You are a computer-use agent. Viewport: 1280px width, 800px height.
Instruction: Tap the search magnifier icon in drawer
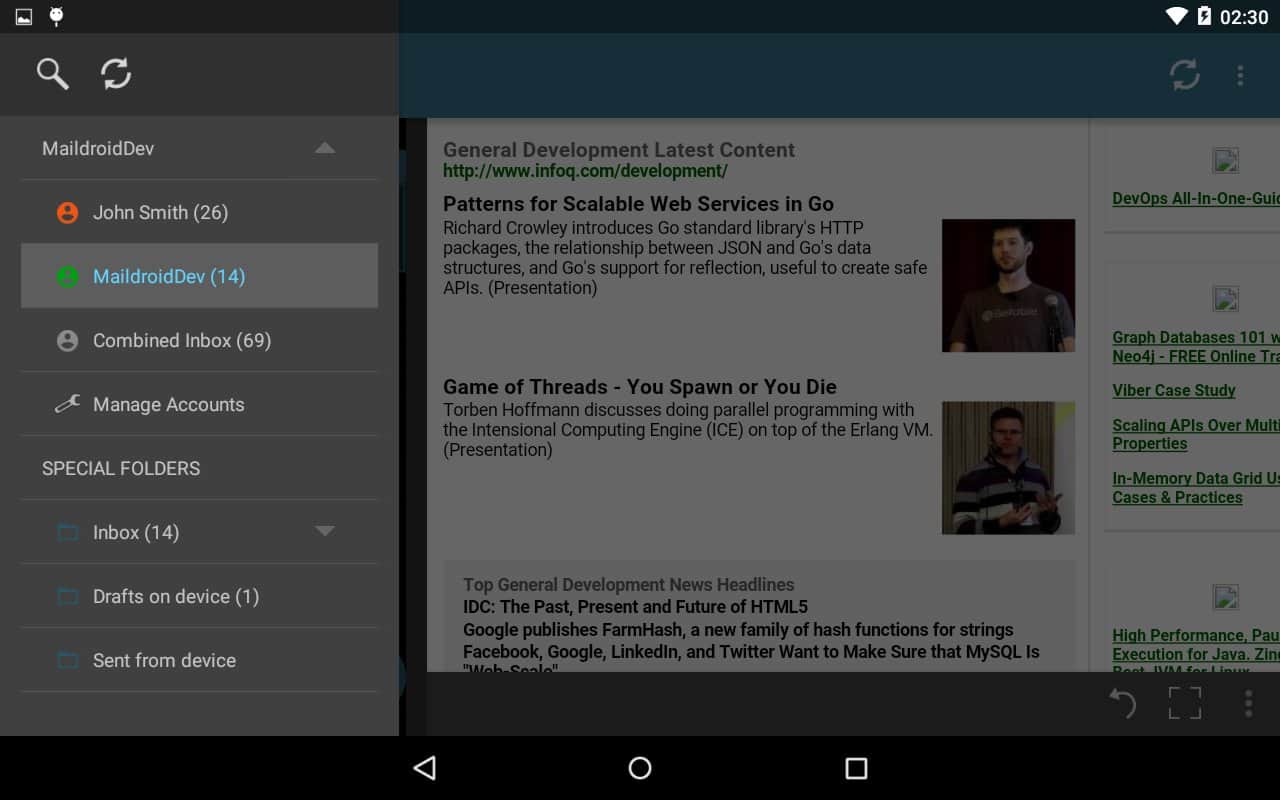(x=52, y=74)
